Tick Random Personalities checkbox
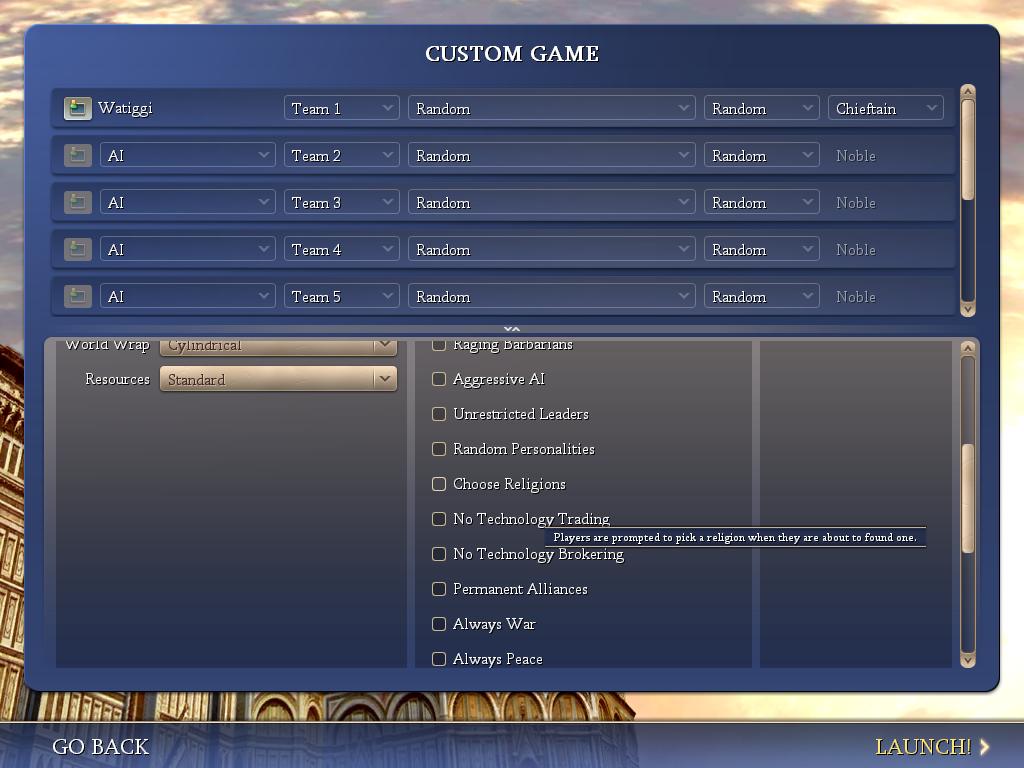Screen dimensions: 1024x768 [439, 449]
